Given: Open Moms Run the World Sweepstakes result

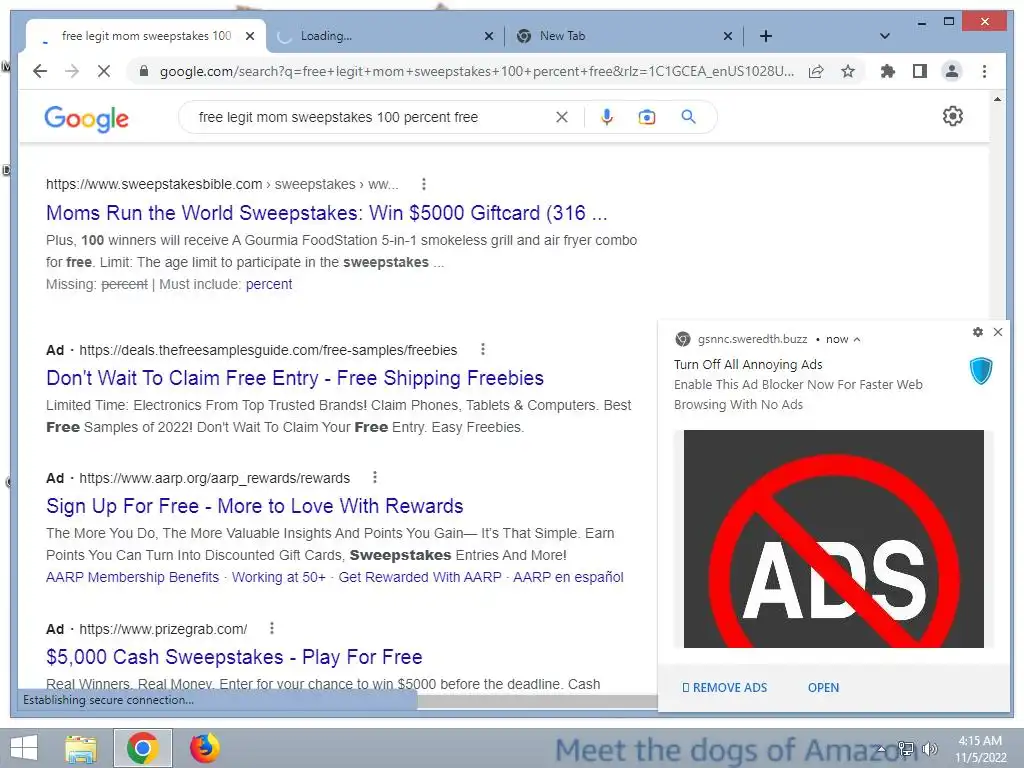Looking at the screenshot, I should click(327, 213).
